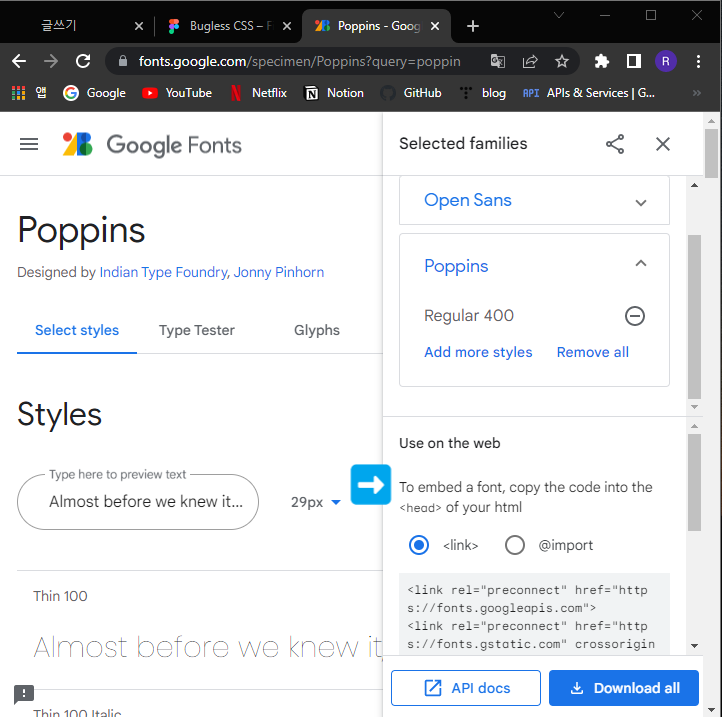Screen dimensions: 722x717
Task: Open the APIs & Services bookmark
Action: 589,93
